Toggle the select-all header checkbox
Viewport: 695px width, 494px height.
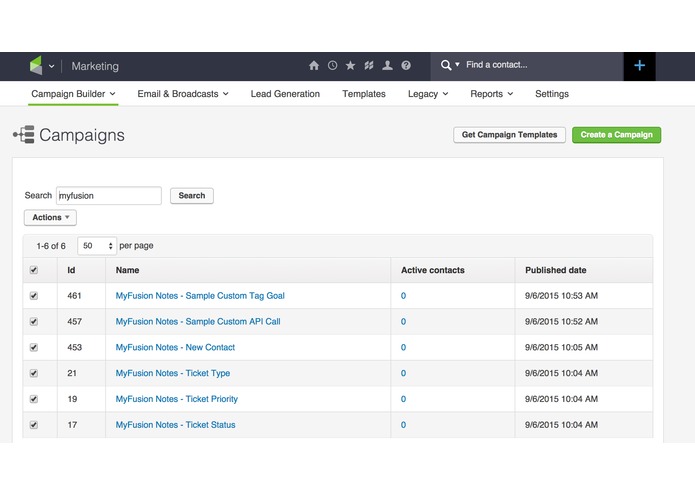point(34,270)
